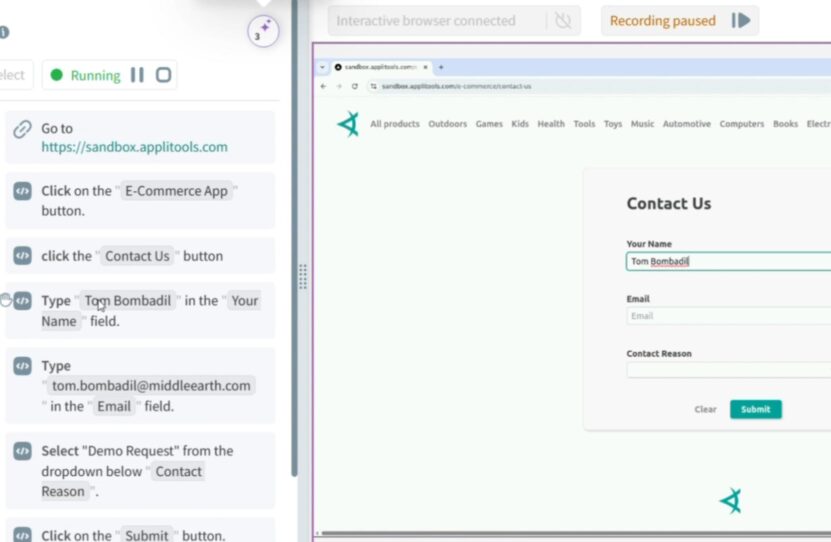This screenshot has width=831, height=542.
Task: Click the Your Name input field
Action: tap(729, 261)
